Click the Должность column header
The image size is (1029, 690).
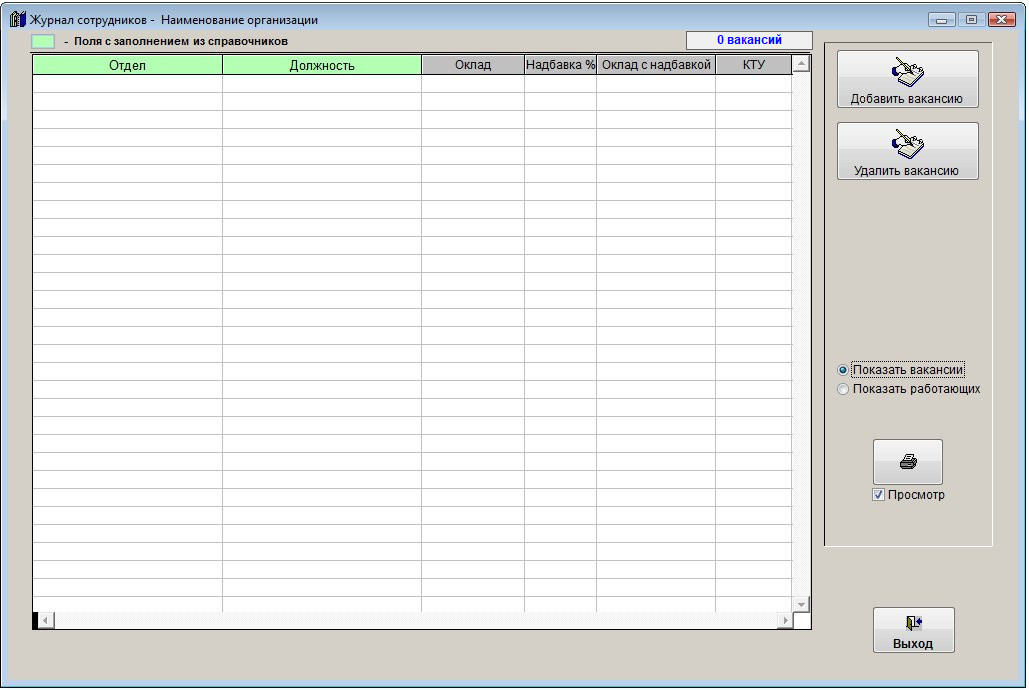pyautogui.click(x=322, y=65)
